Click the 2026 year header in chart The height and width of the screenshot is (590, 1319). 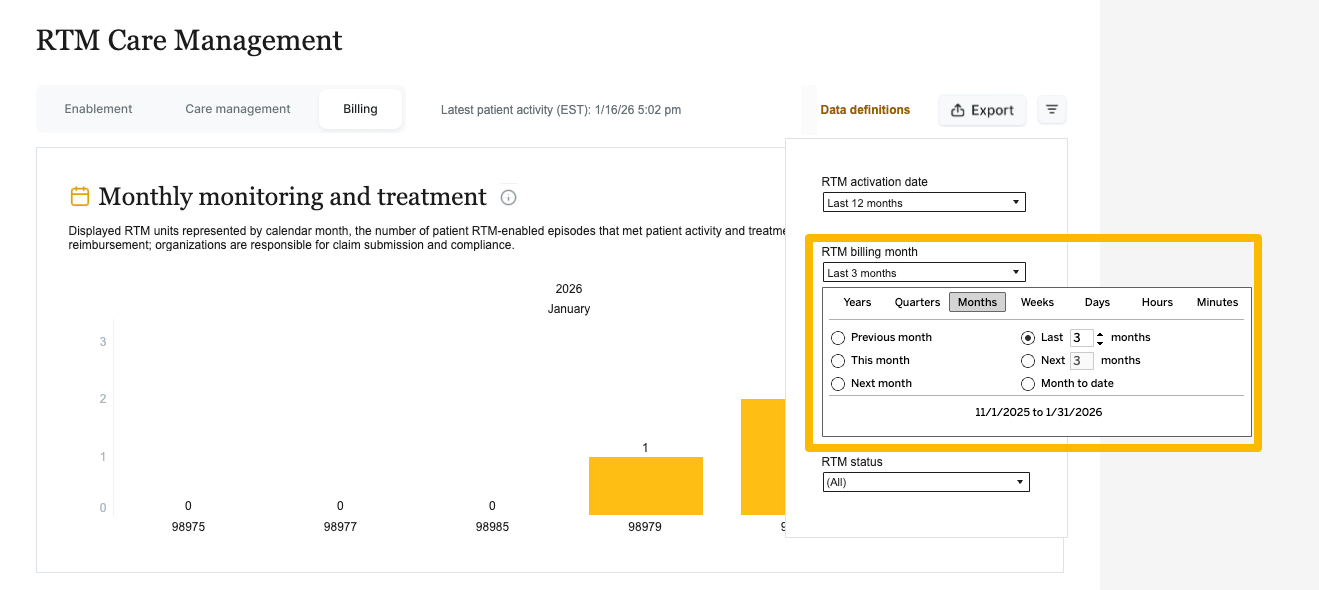(x=569, y=289)
